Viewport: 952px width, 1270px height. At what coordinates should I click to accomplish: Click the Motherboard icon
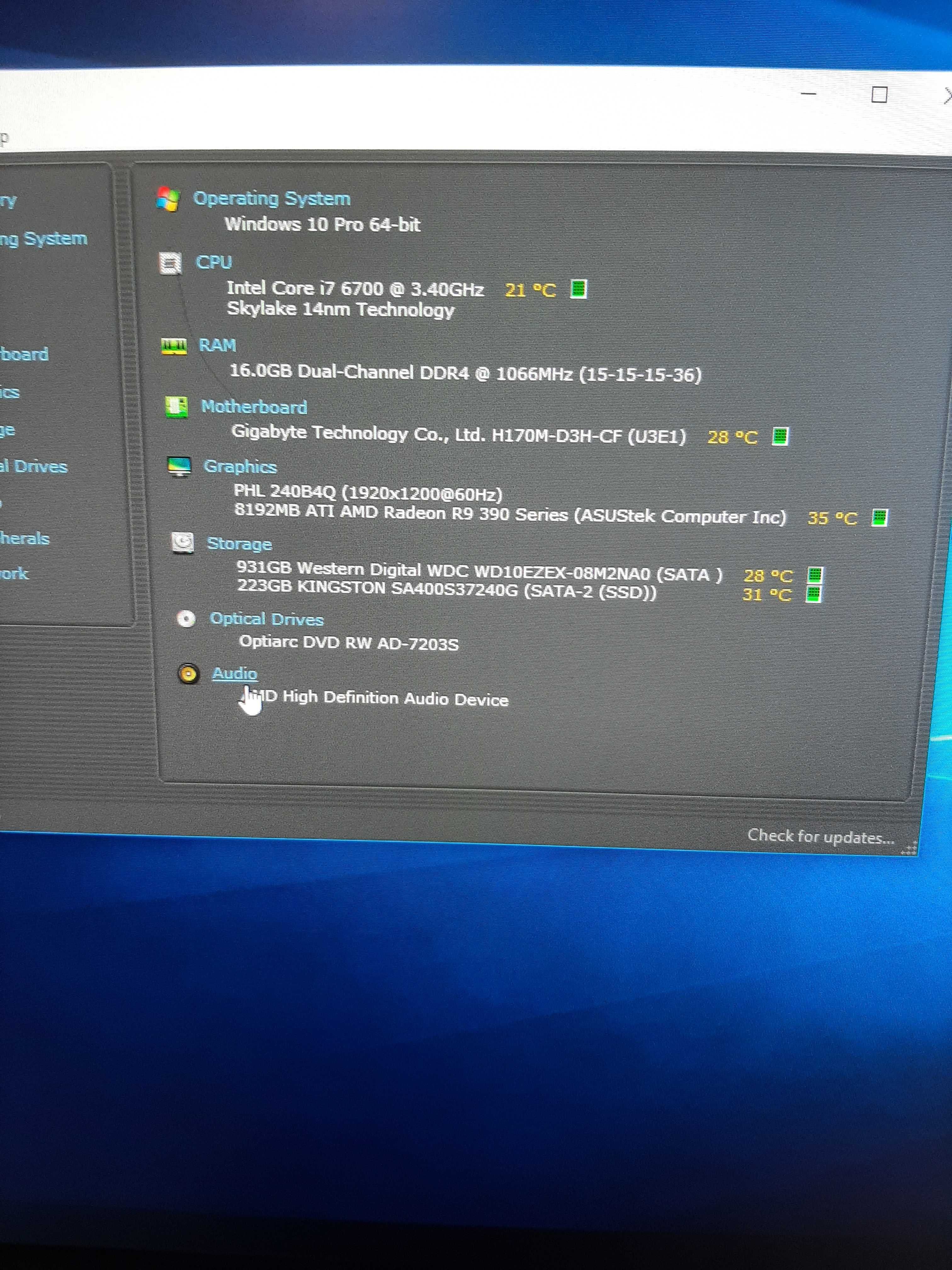click(176, 407)
